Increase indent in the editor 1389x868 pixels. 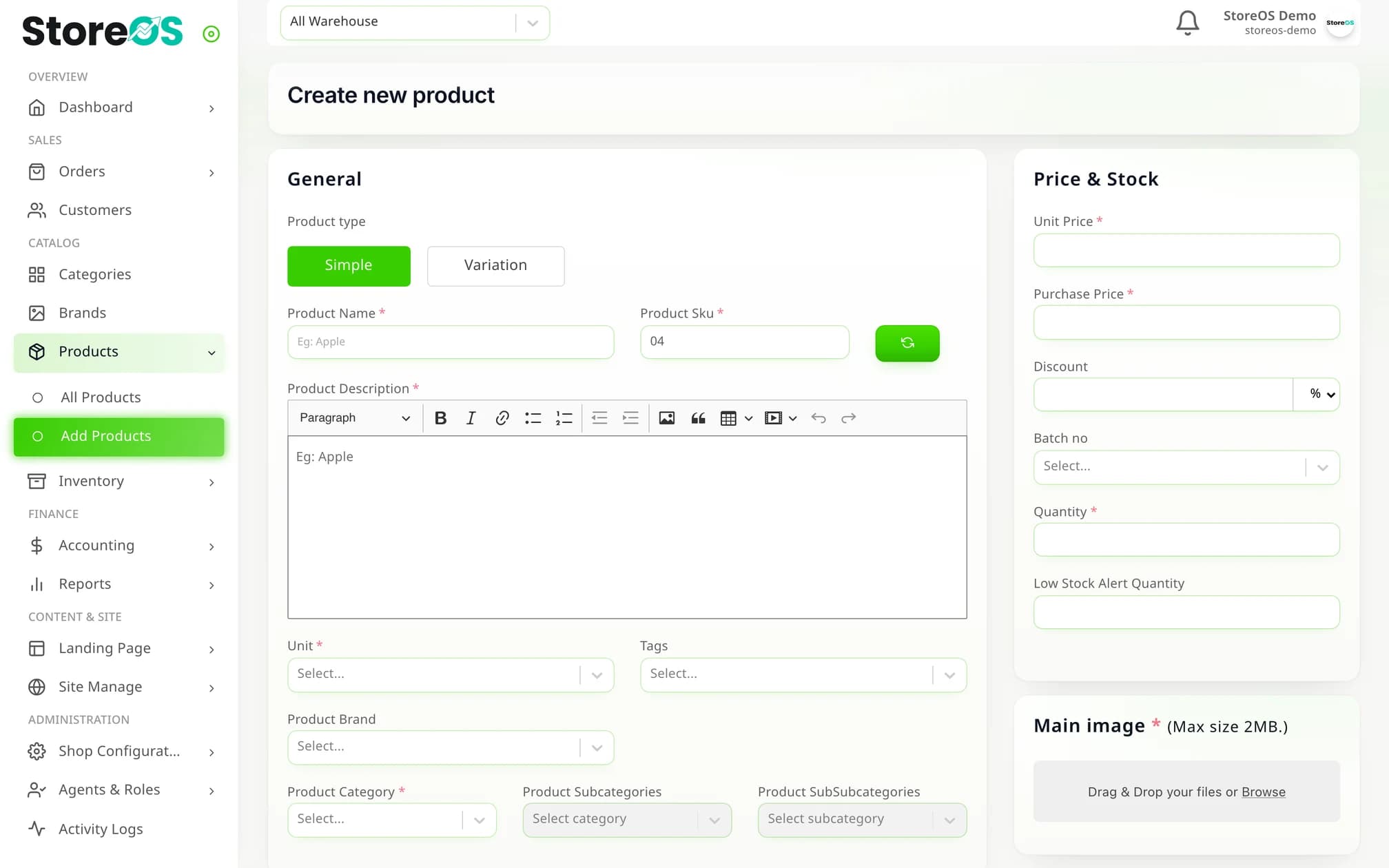(630, 418)
